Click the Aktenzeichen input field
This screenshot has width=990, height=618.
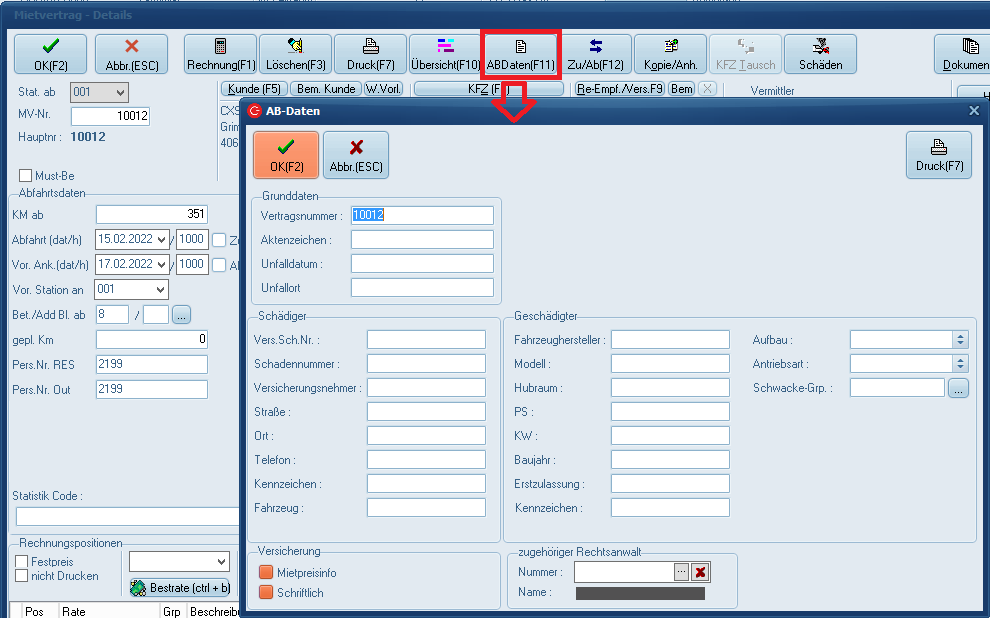pos(422,240)
